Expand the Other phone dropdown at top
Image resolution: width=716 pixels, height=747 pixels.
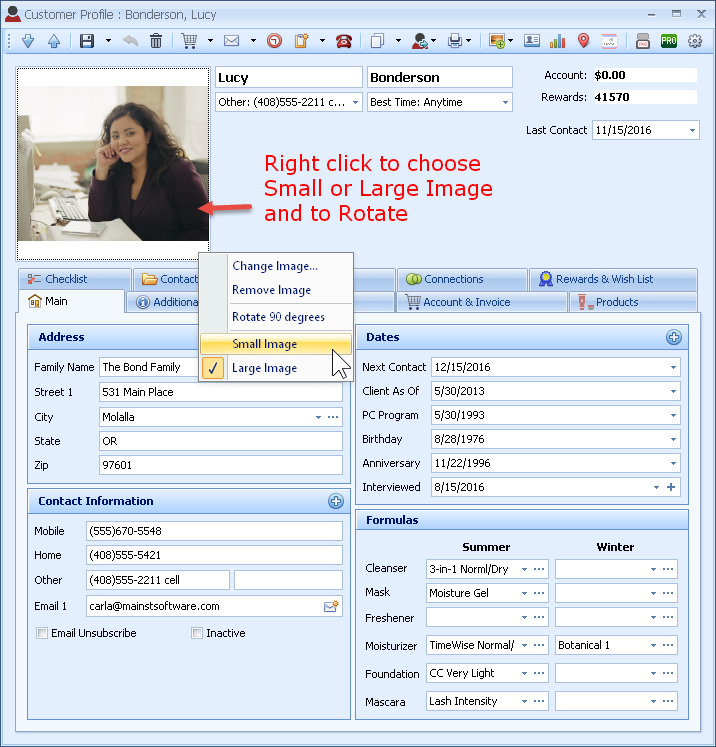(355, 102)
